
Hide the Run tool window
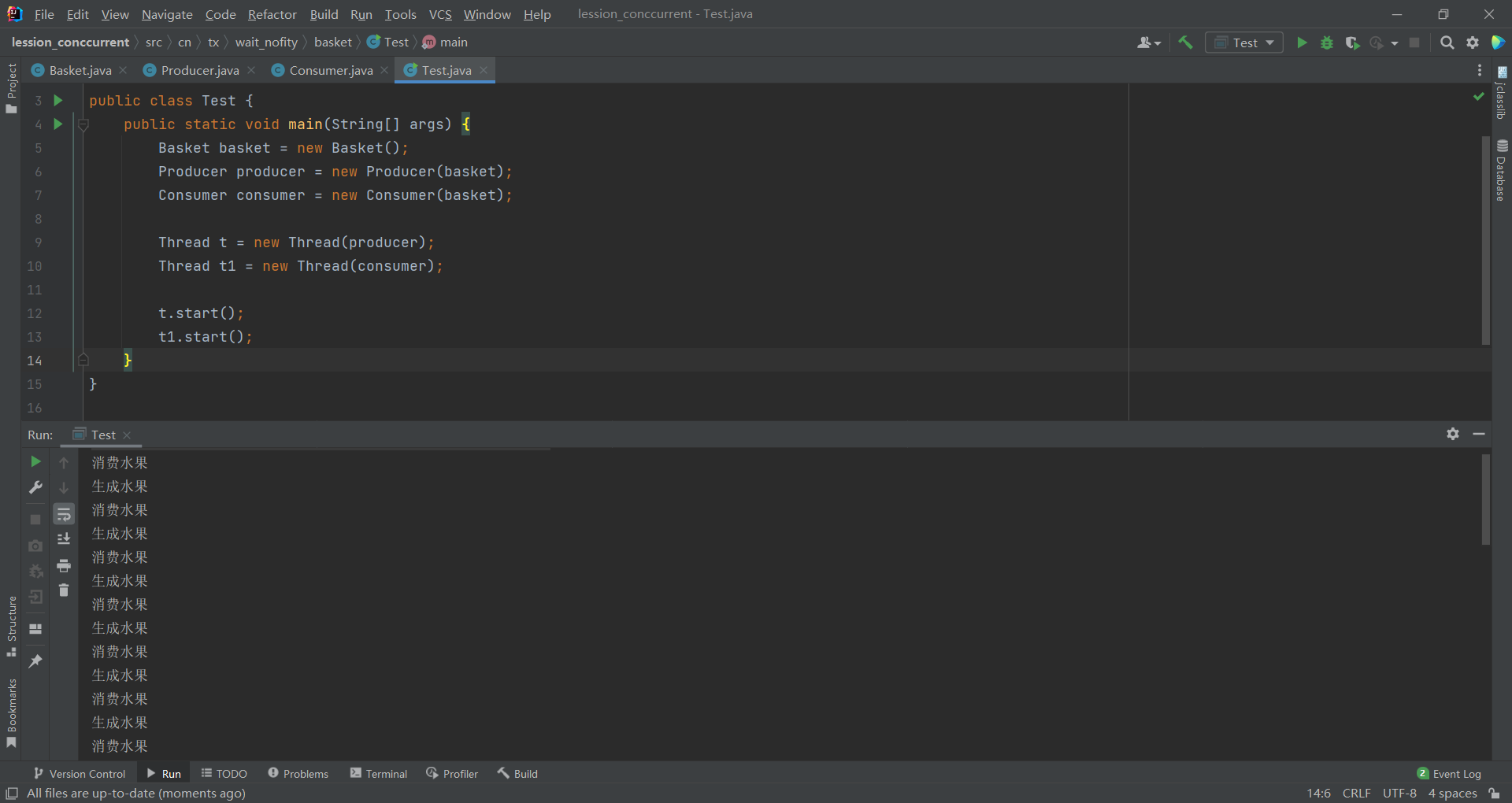1479,434
